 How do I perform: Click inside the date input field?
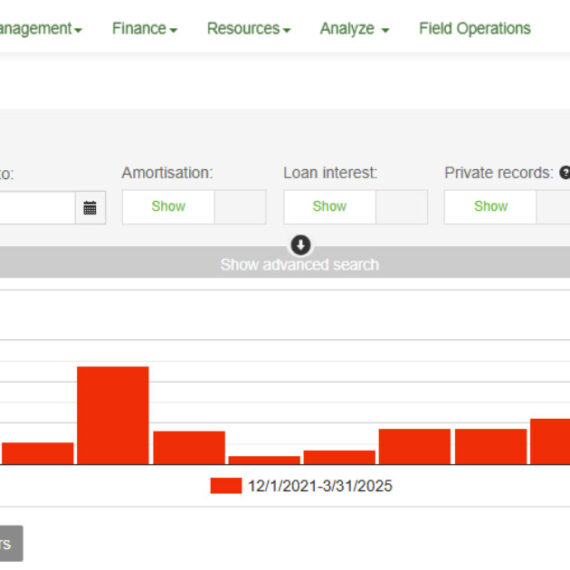37,208
